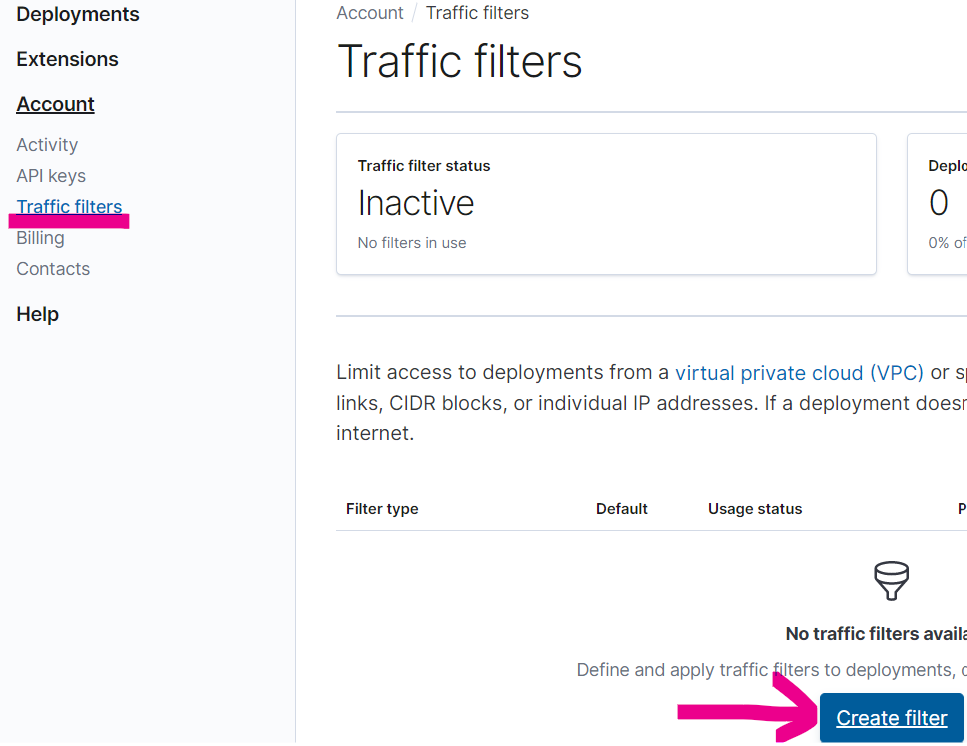Go to Contacts
The image size is (967, 746).
(x=53, y=269)
